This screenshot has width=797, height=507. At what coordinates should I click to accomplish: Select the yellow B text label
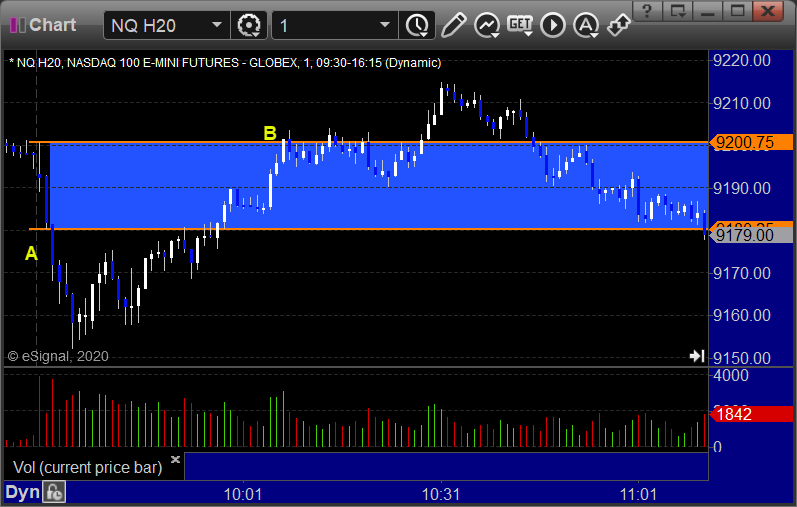[270, 133]
